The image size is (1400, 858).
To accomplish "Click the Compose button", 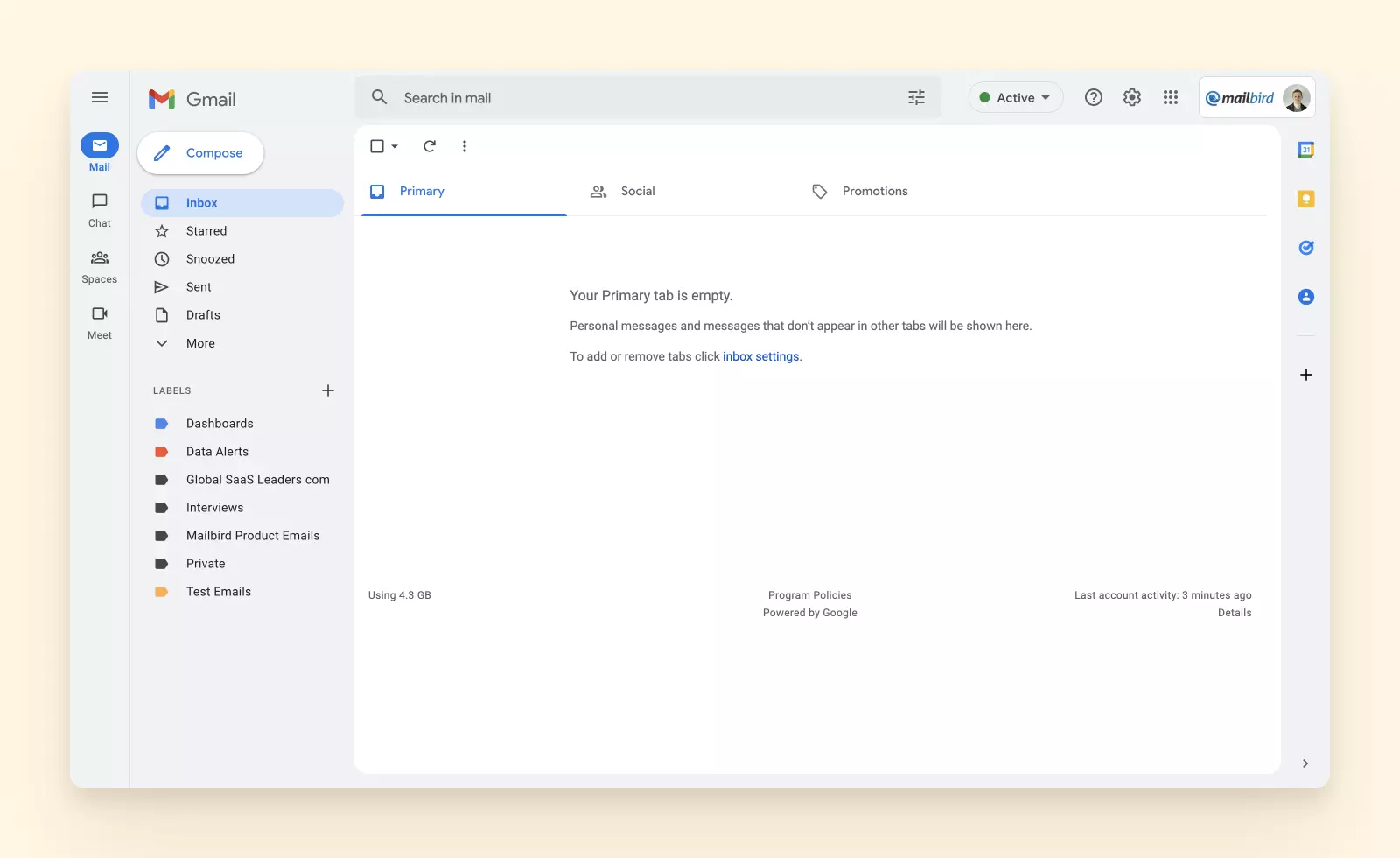I will [x=200, y=153].
